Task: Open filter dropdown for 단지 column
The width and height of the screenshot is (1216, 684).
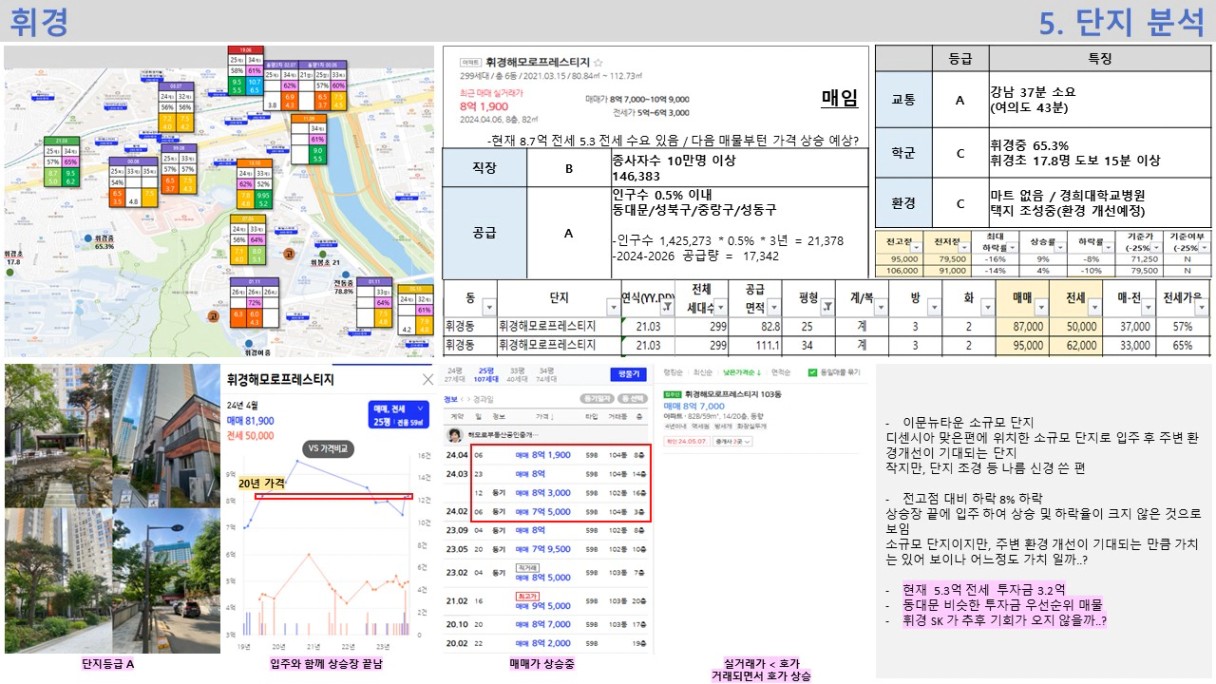Action: (614, 308)
